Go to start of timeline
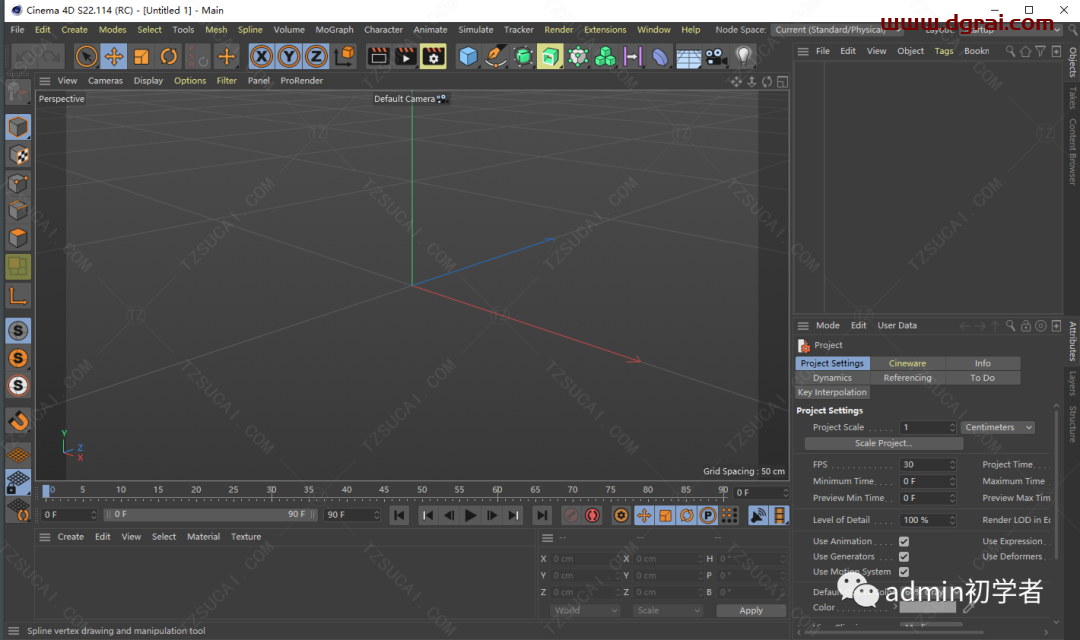 click(x=399, y=515)
